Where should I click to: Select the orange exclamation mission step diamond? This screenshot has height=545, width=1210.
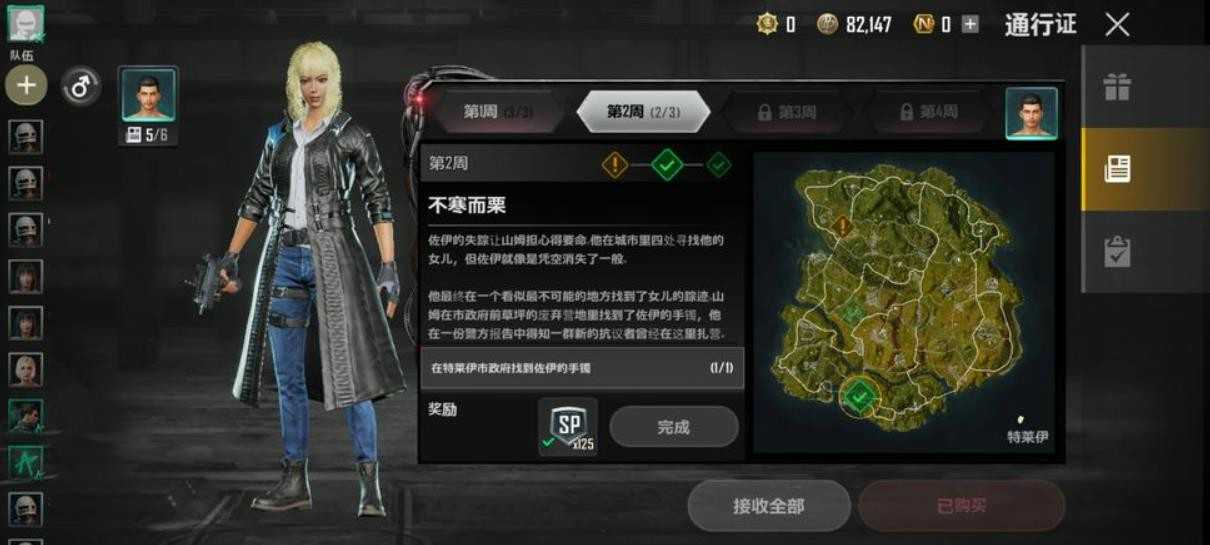click(x=615, y=164)
